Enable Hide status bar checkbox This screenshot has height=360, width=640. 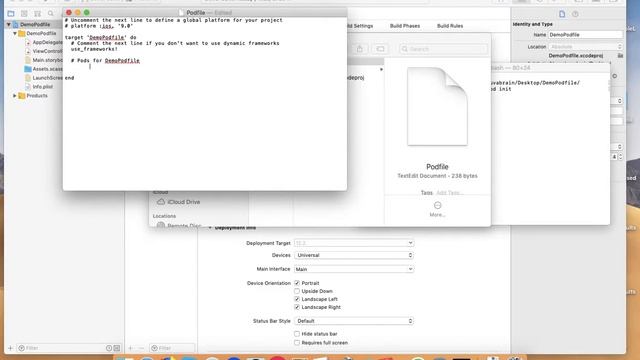297,334
